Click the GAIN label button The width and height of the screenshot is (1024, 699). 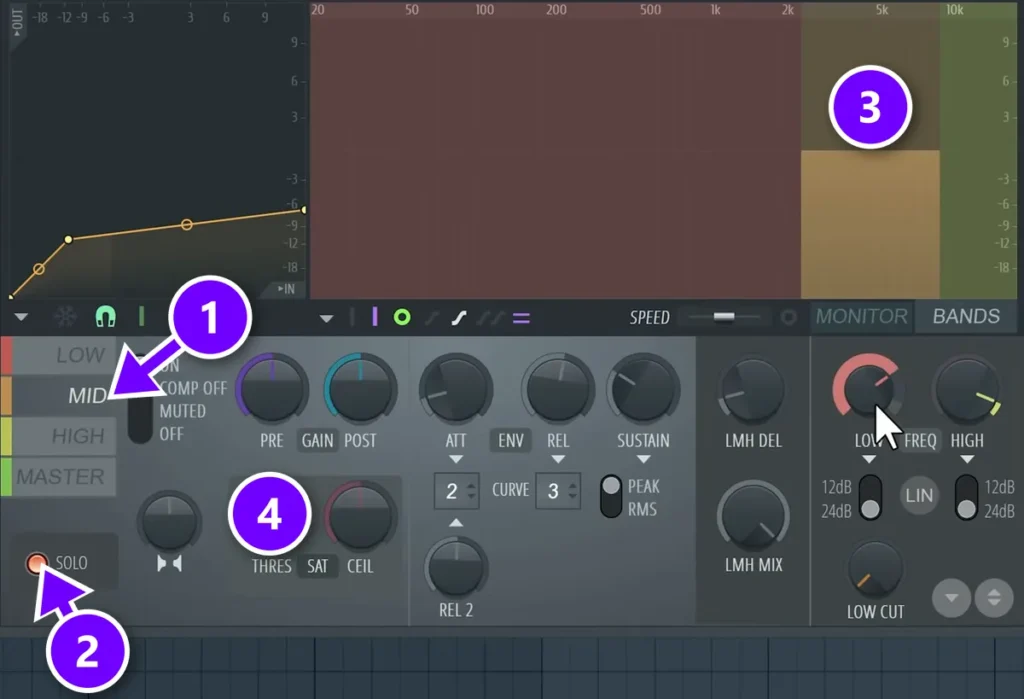pos(317,441)
